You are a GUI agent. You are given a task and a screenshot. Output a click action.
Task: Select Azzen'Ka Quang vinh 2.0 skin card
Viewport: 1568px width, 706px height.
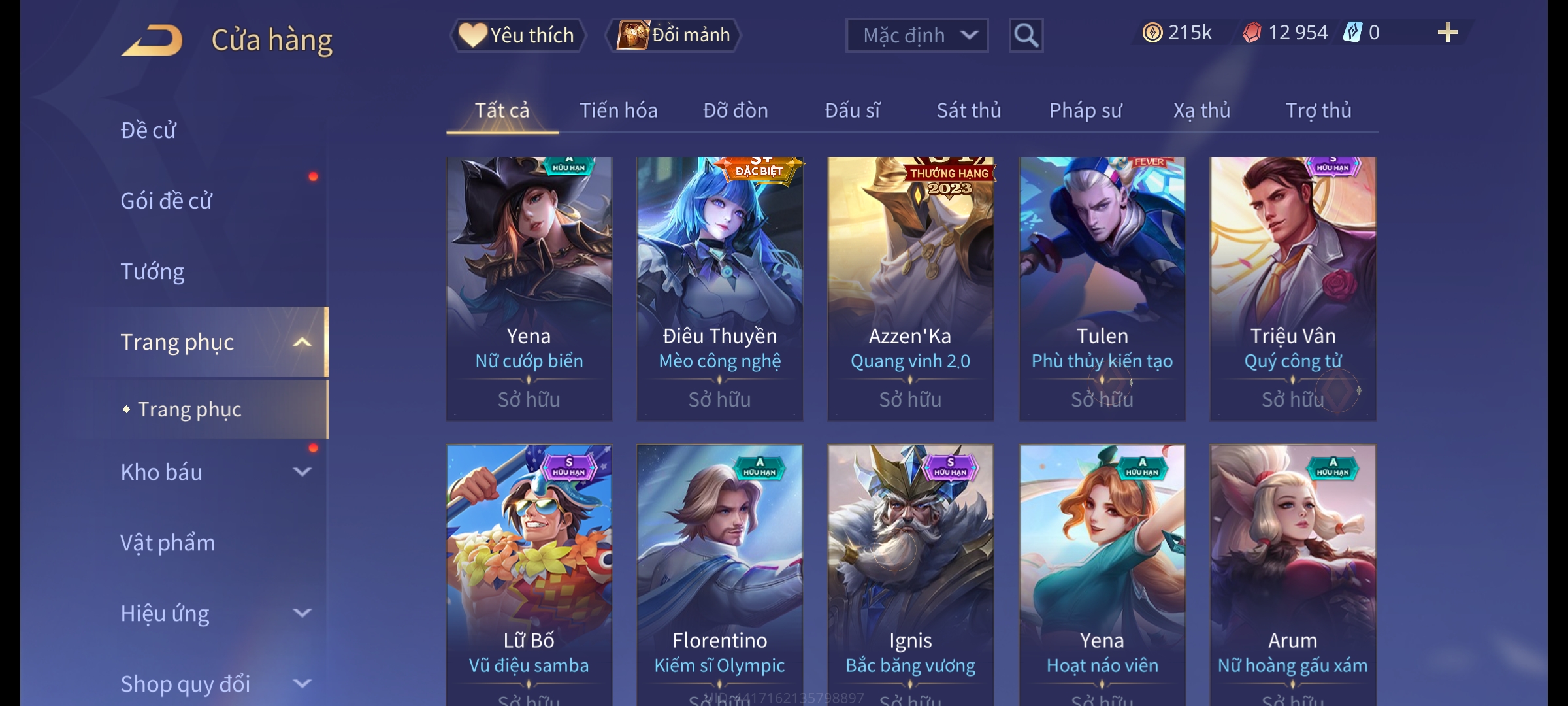(911, 288)
